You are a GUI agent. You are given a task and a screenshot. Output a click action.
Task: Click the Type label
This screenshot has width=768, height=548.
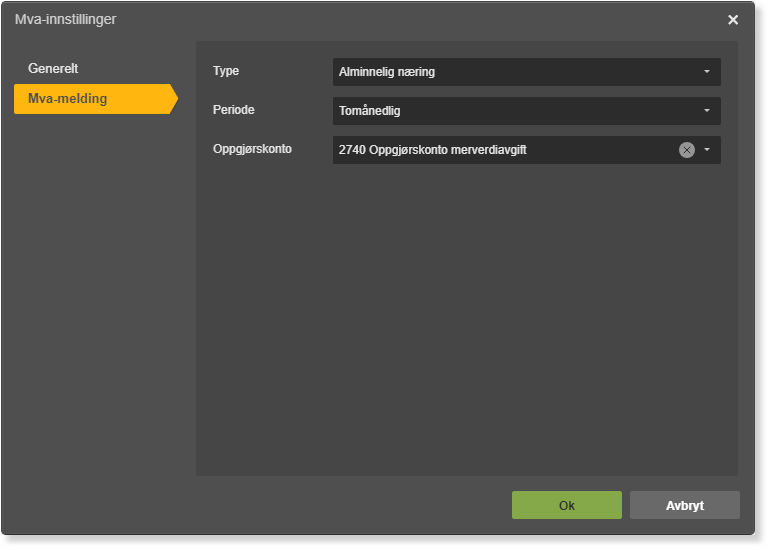pos(226,71)
